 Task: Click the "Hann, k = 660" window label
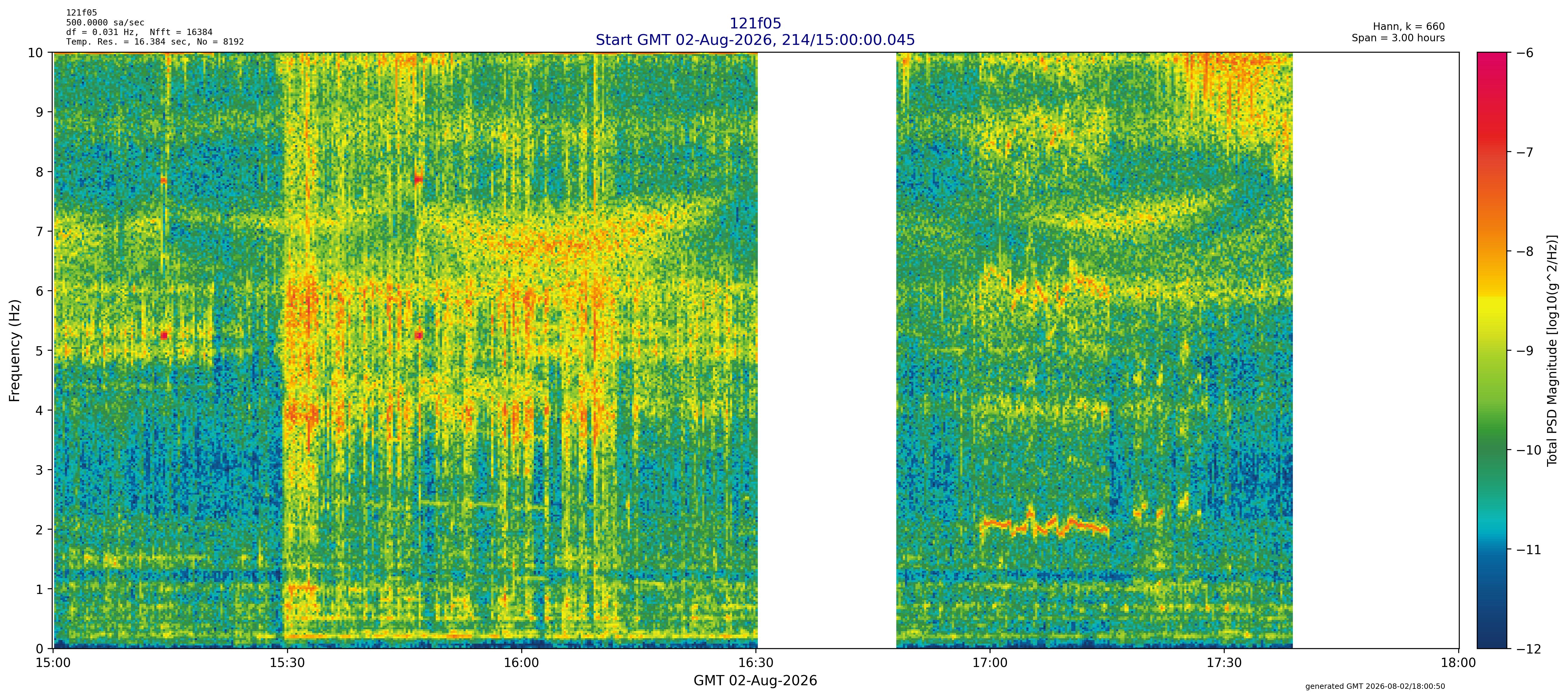pos(1409,27)
